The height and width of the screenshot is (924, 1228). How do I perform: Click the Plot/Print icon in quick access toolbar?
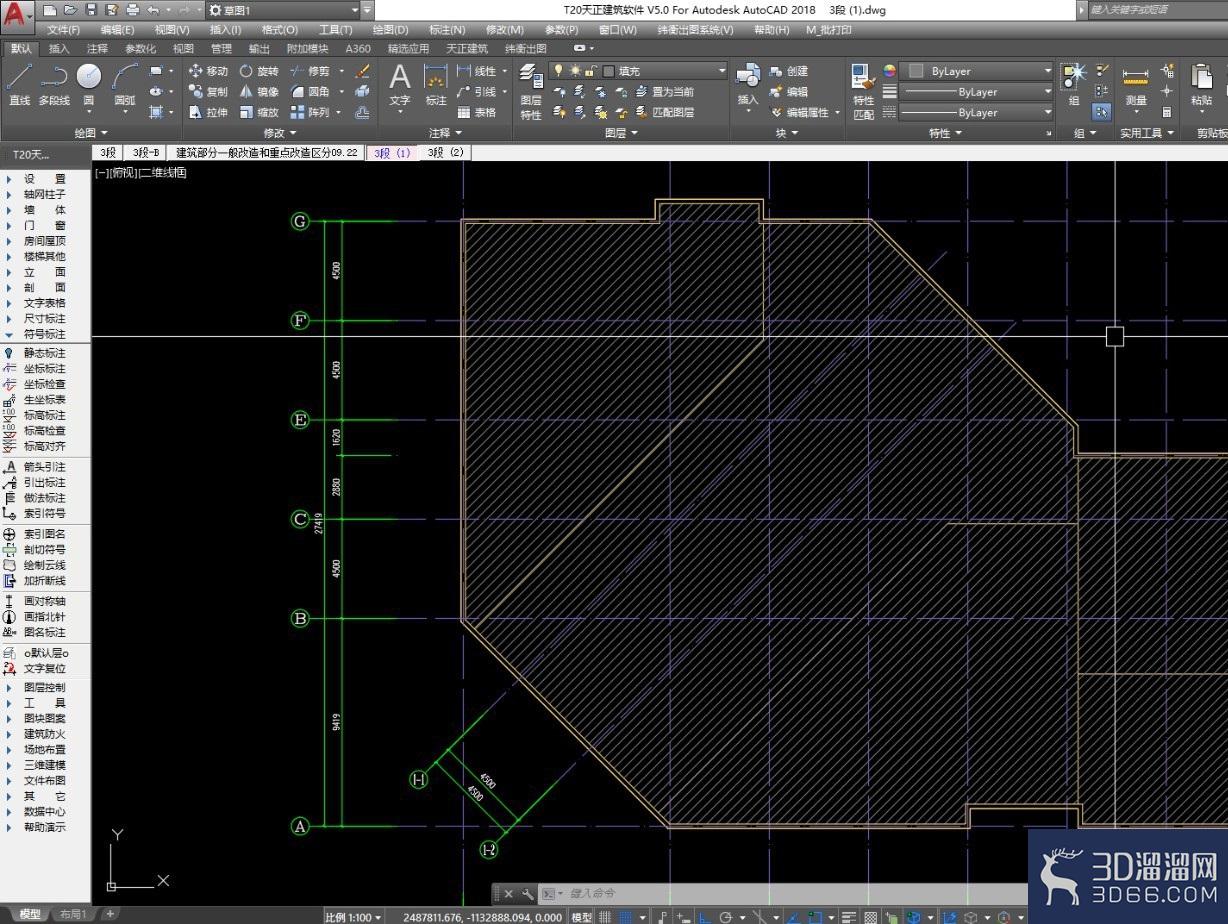point(133,10)
